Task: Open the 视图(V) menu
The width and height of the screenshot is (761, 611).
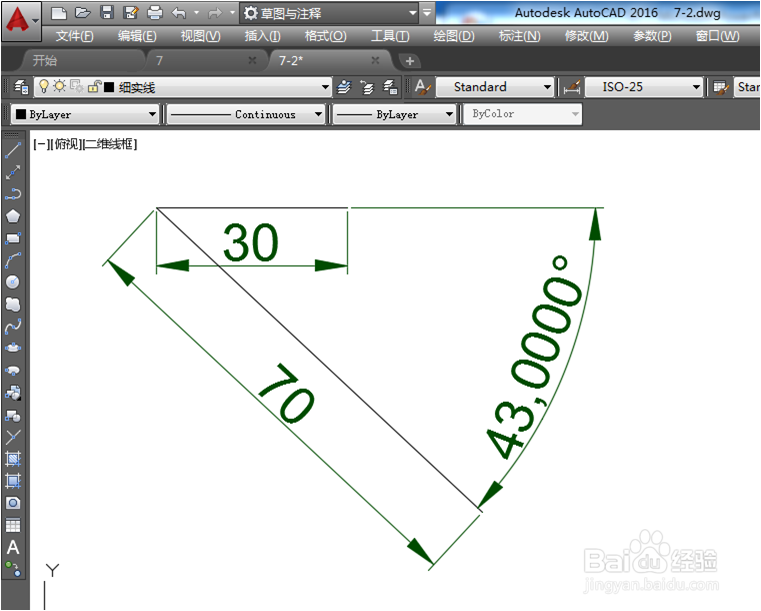Action: click(x=200, y=36)
